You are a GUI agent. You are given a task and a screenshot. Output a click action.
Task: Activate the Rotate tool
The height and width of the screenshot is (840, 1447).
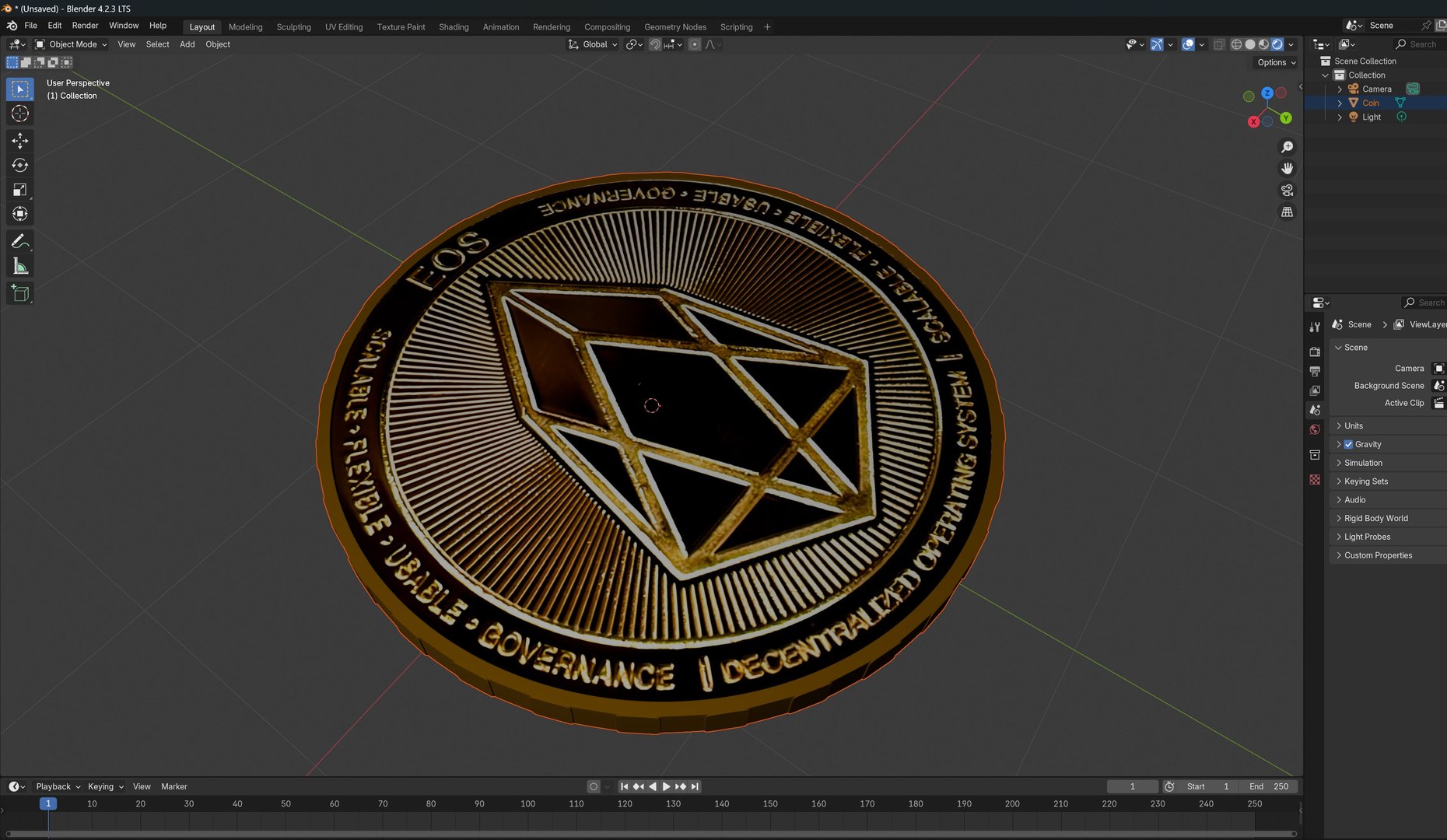(x=20, y=165)
